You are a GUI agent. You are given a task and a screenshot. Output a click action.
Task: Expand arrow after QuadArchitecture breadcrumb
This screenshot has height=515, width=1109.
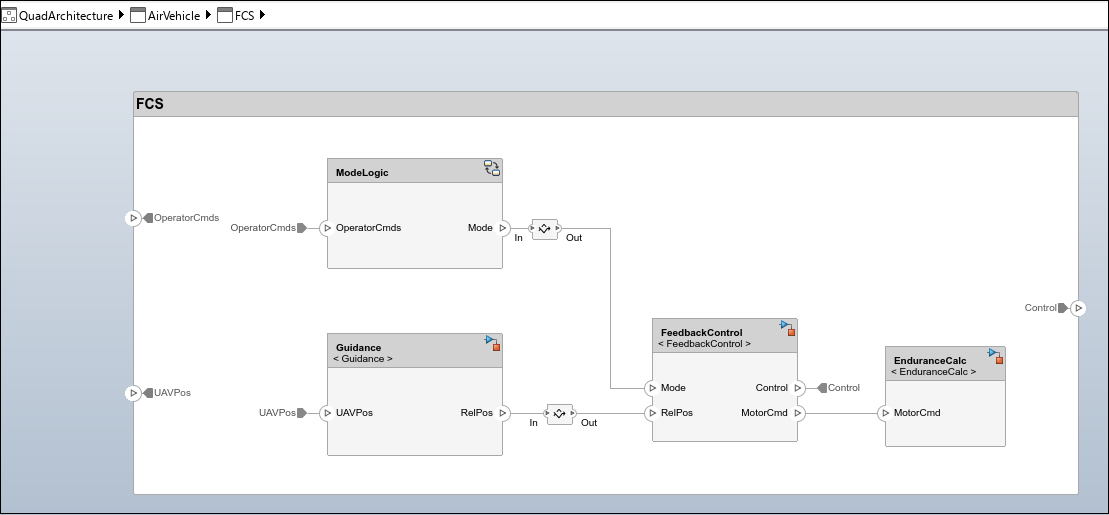pyautogui.click(x=121, y=15)
